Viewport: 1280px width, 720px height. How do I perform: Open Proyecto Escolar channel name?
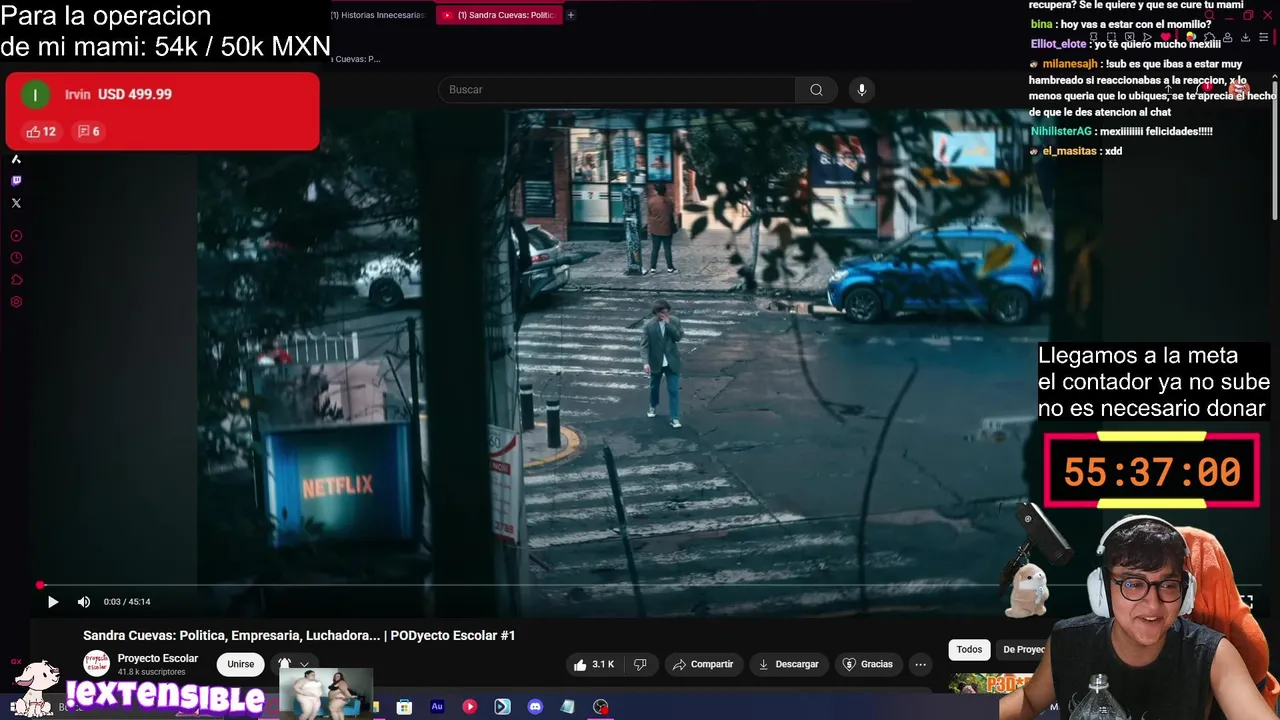(x=158, y=659)
